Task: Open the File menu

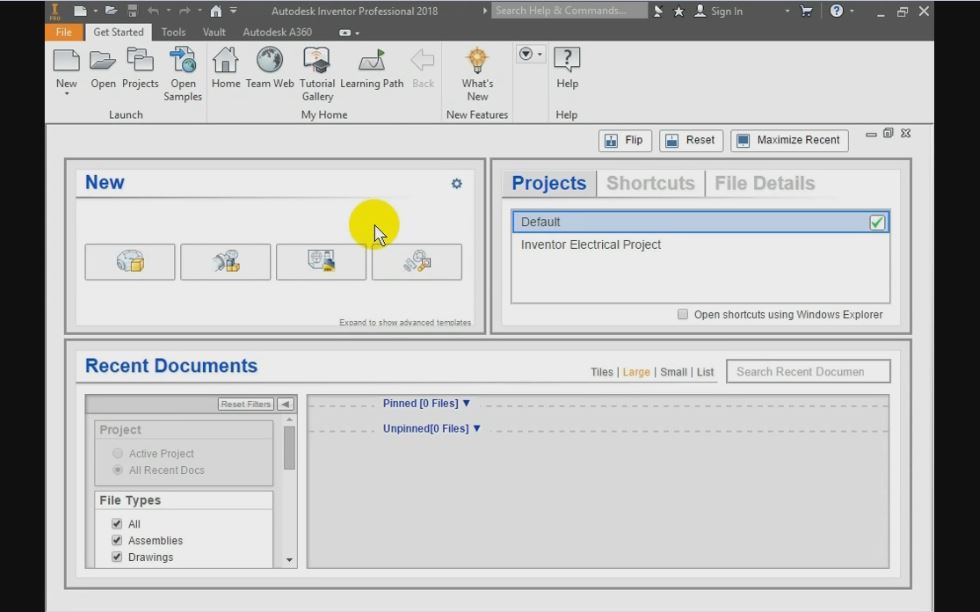Action: pyautogui.click(x=64, y=32)
